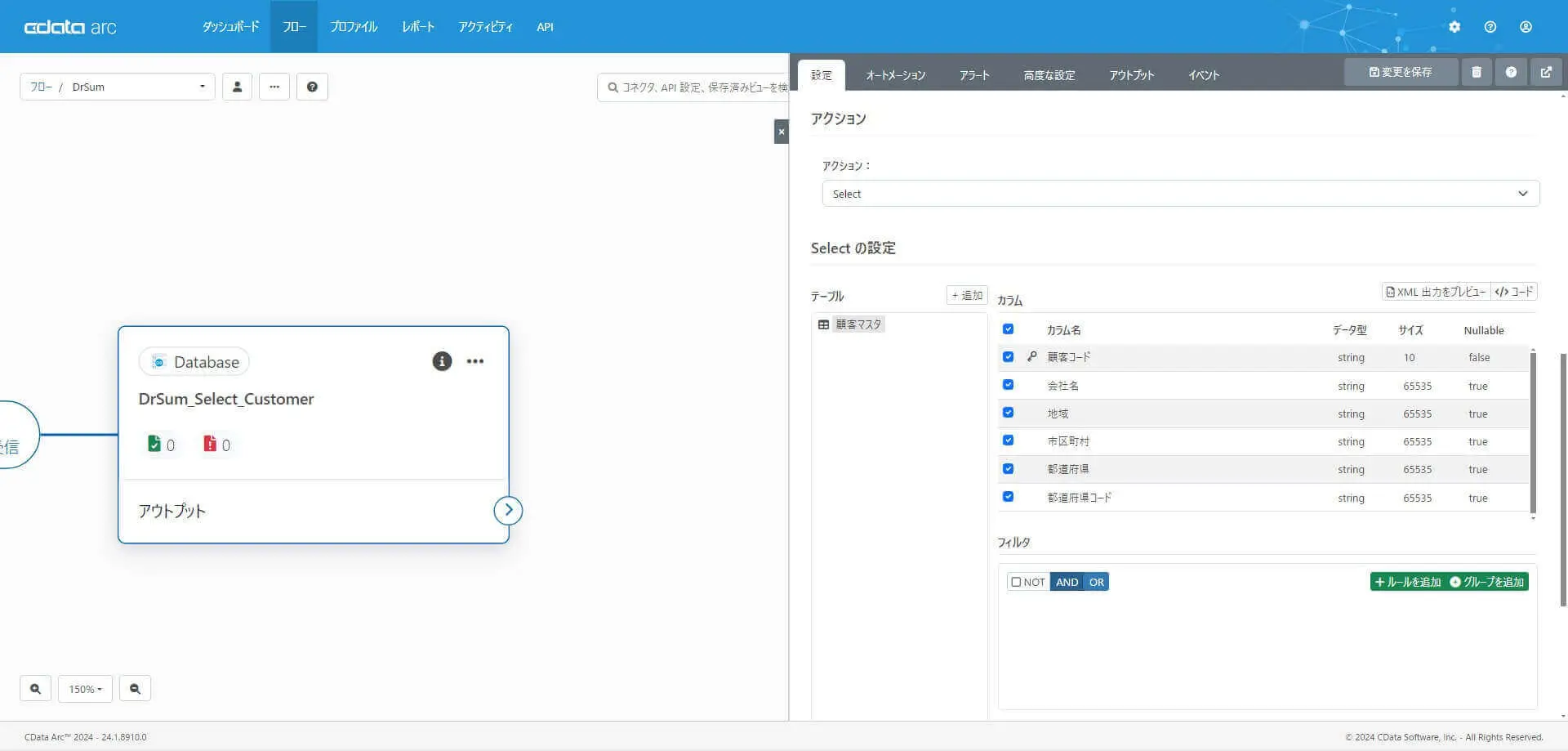
Task: Click the red error file count icon
Action: point(210,444)
